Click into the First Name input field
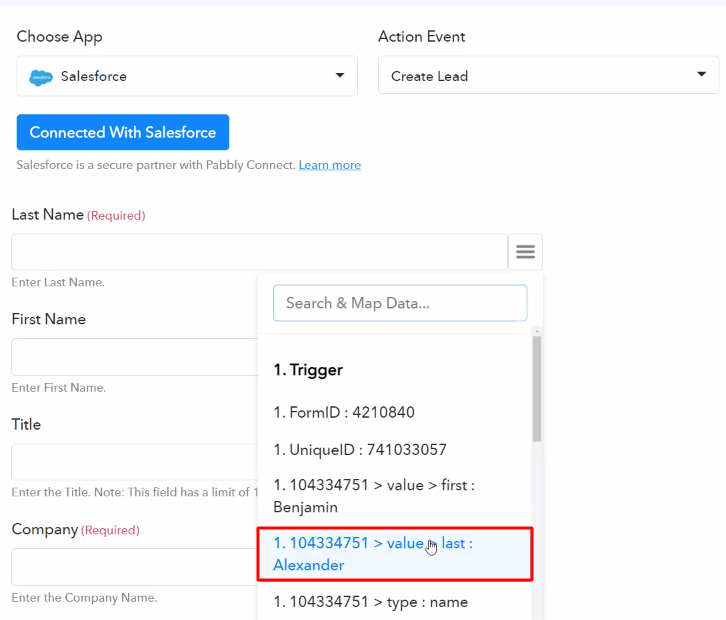This screenshot has width=726, height=620. (134, 357)
